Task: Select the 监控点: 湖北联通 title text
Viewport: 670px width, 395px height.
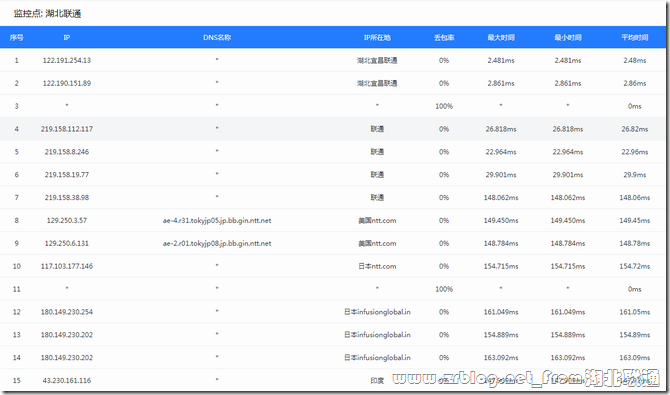Action: [x=47, y=14]
